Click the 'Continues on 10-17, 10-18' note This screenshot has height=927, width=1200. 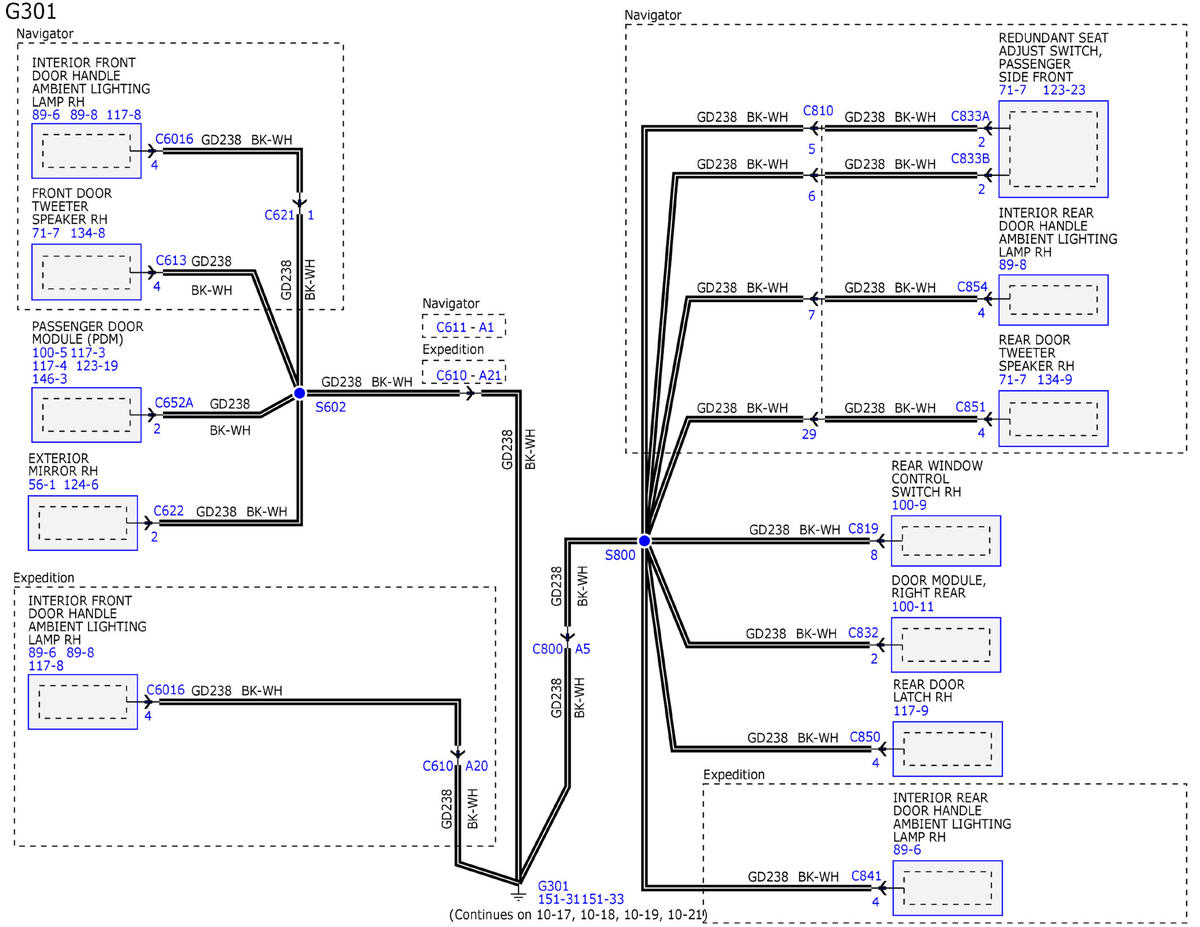pos(578,914)
